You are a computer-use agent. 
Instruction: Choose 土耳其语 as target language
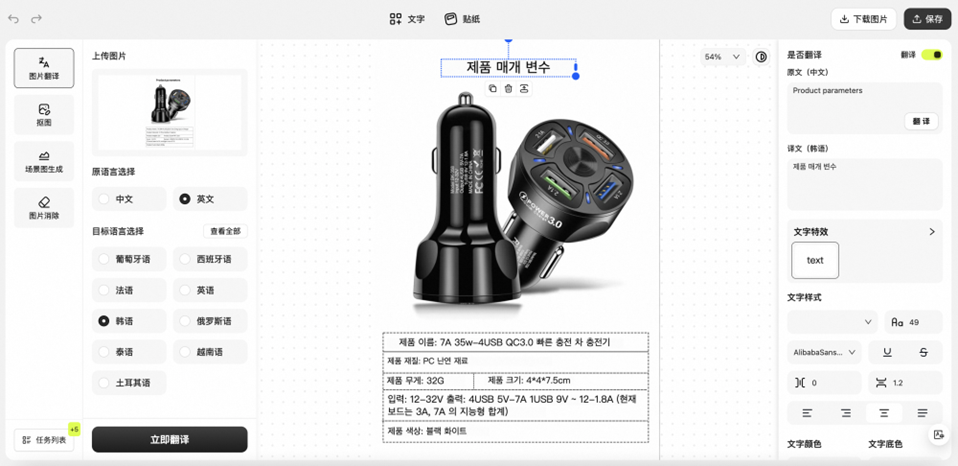click(x=129, y=383)
